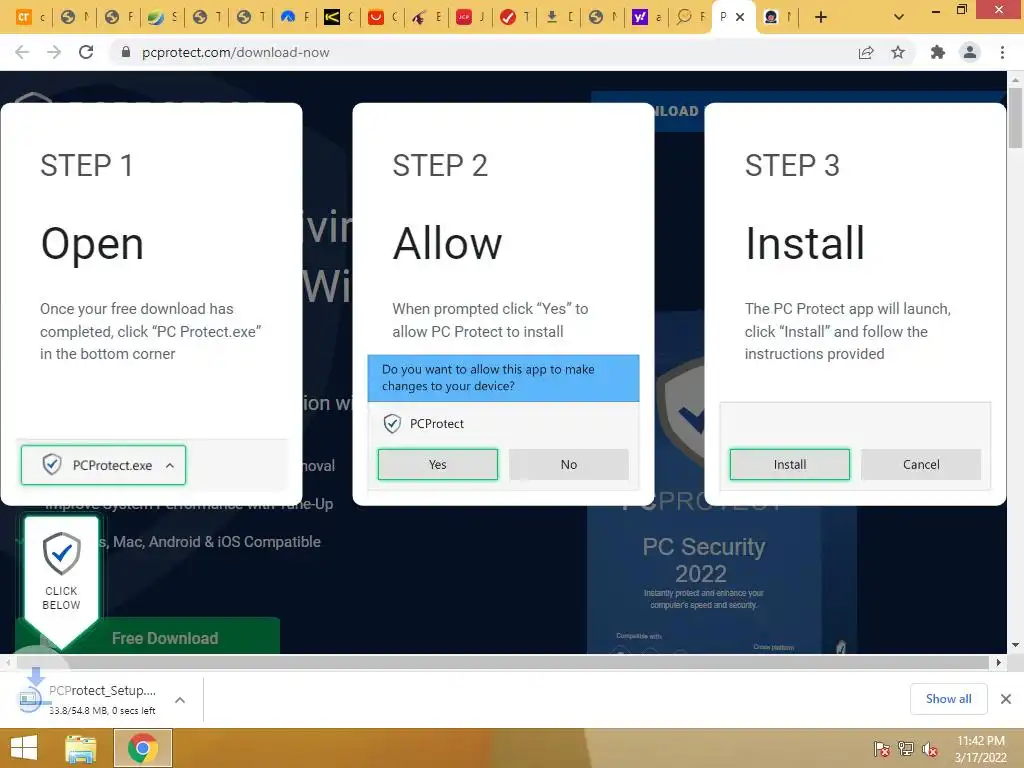Open the network tray icon
This screenshot has width=1024, height=768.
point(905,749)
